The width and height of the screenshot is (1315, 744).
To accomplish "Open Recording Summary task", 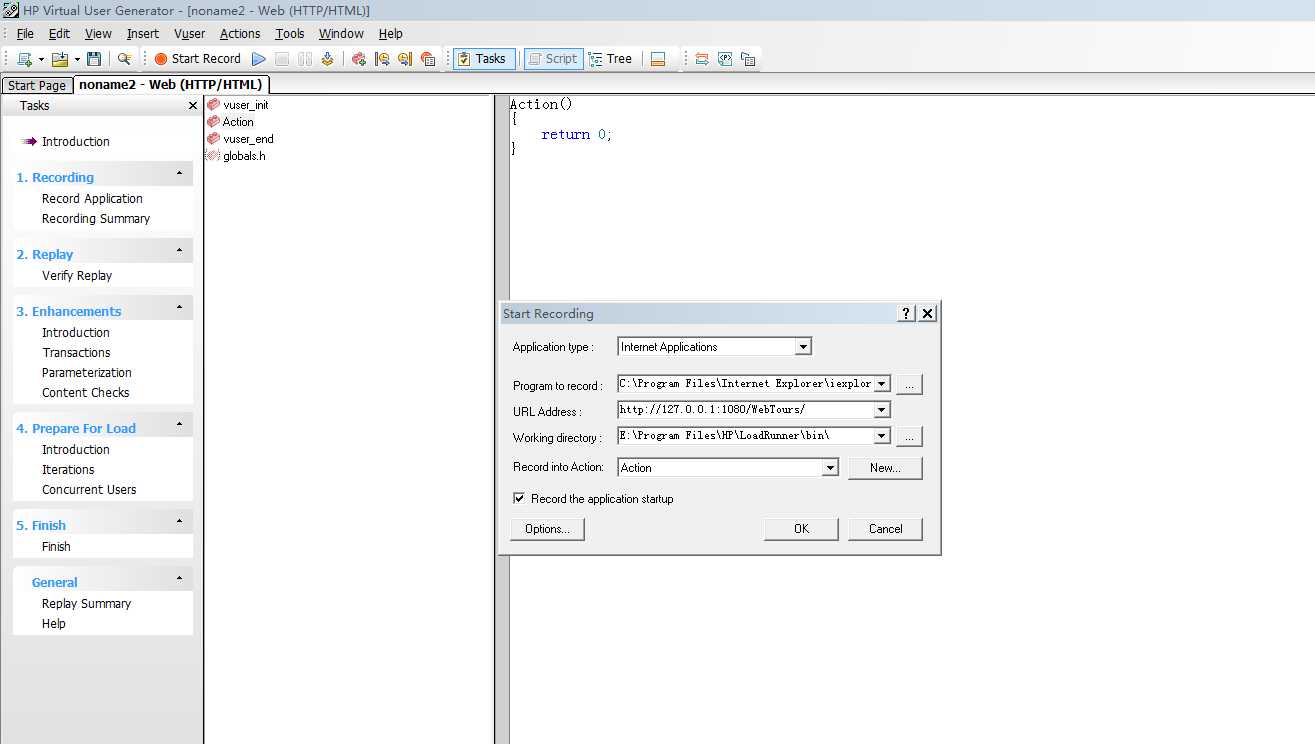I will click(96, 219).
